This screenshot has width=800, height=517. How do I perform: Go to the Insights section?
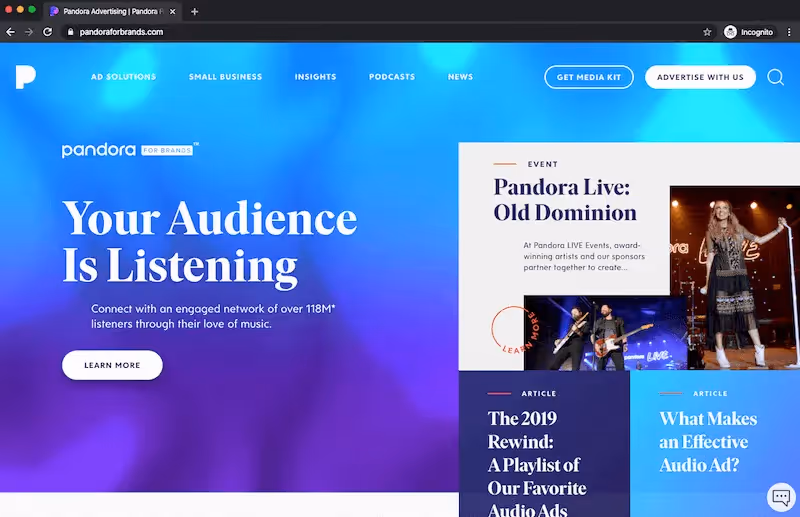pos(315,77)
